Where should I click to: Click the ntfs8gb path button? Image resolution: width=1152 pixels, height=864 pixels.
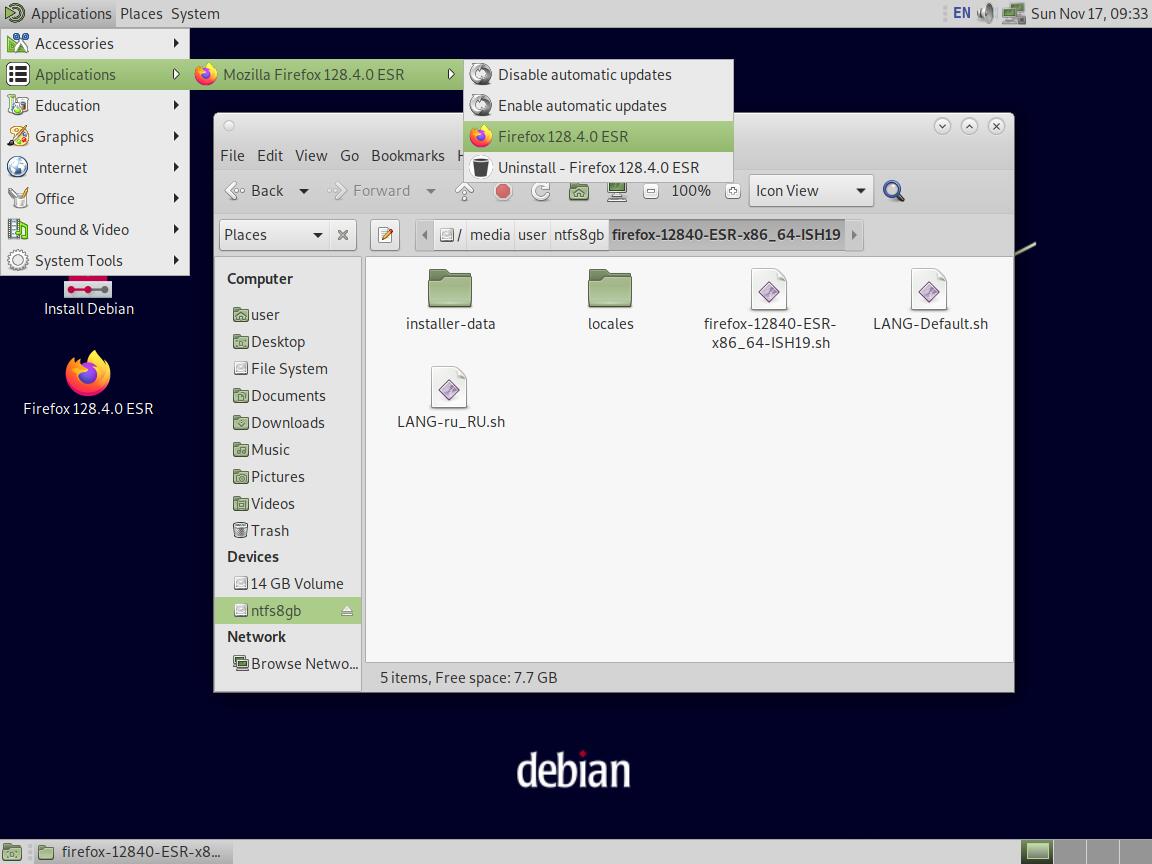coord(579,235)
